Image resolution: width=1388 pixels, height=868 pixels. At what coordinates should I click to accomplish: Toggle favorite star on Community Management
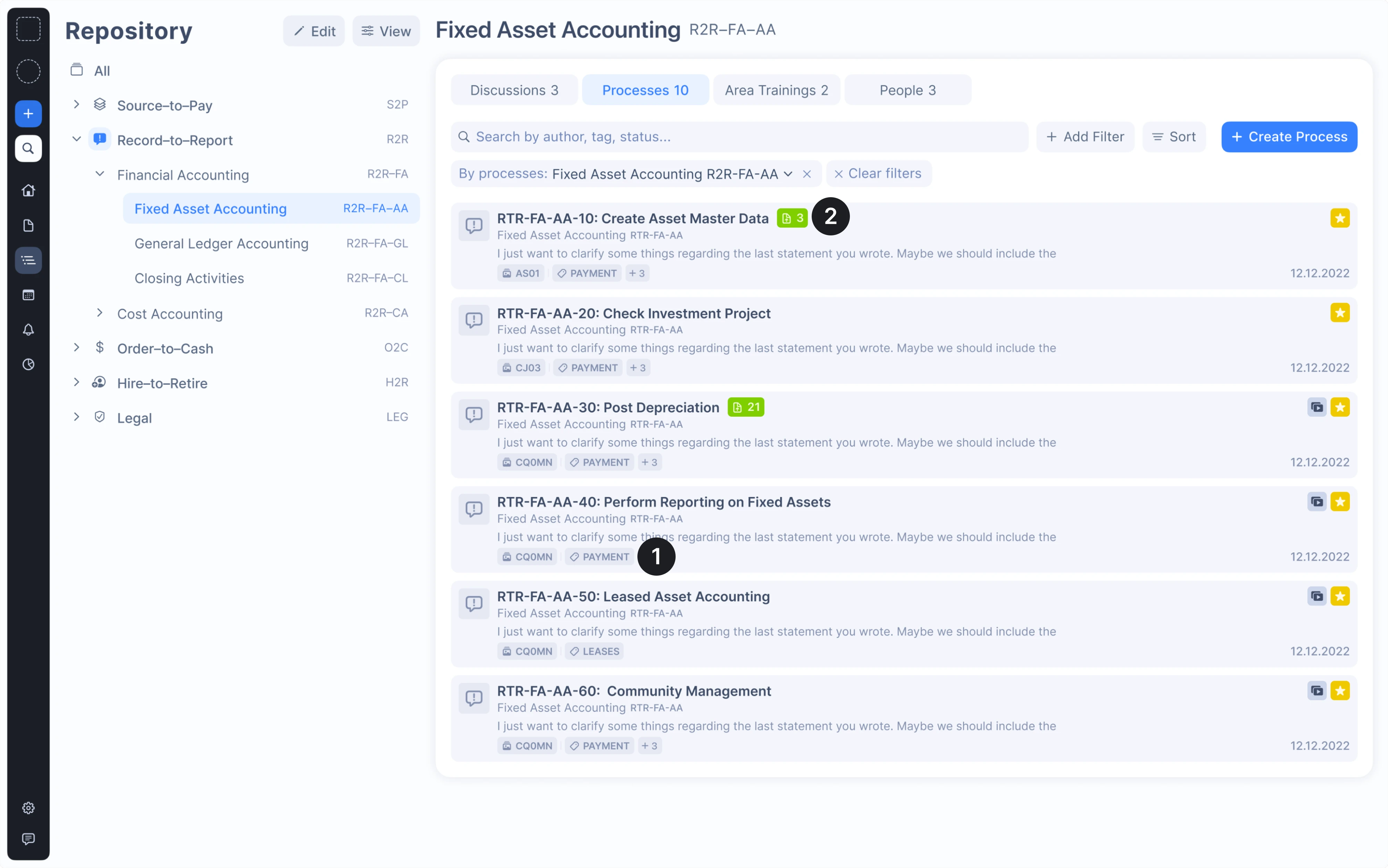pos(1340,691)
